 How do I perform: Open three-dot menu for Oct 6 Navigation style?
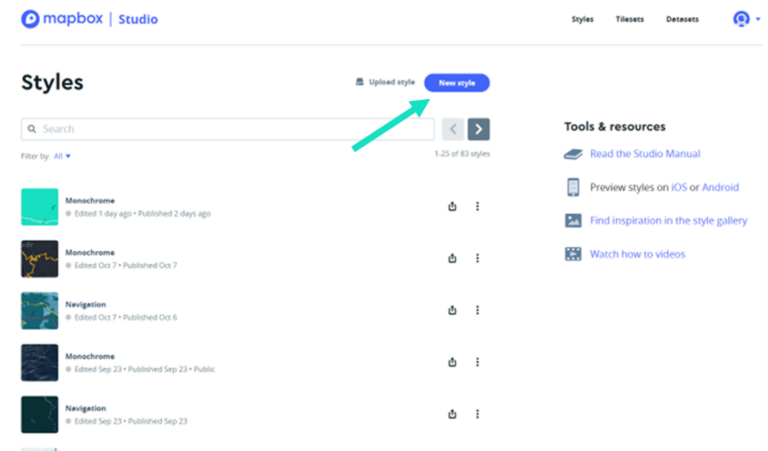pos(477,310)
